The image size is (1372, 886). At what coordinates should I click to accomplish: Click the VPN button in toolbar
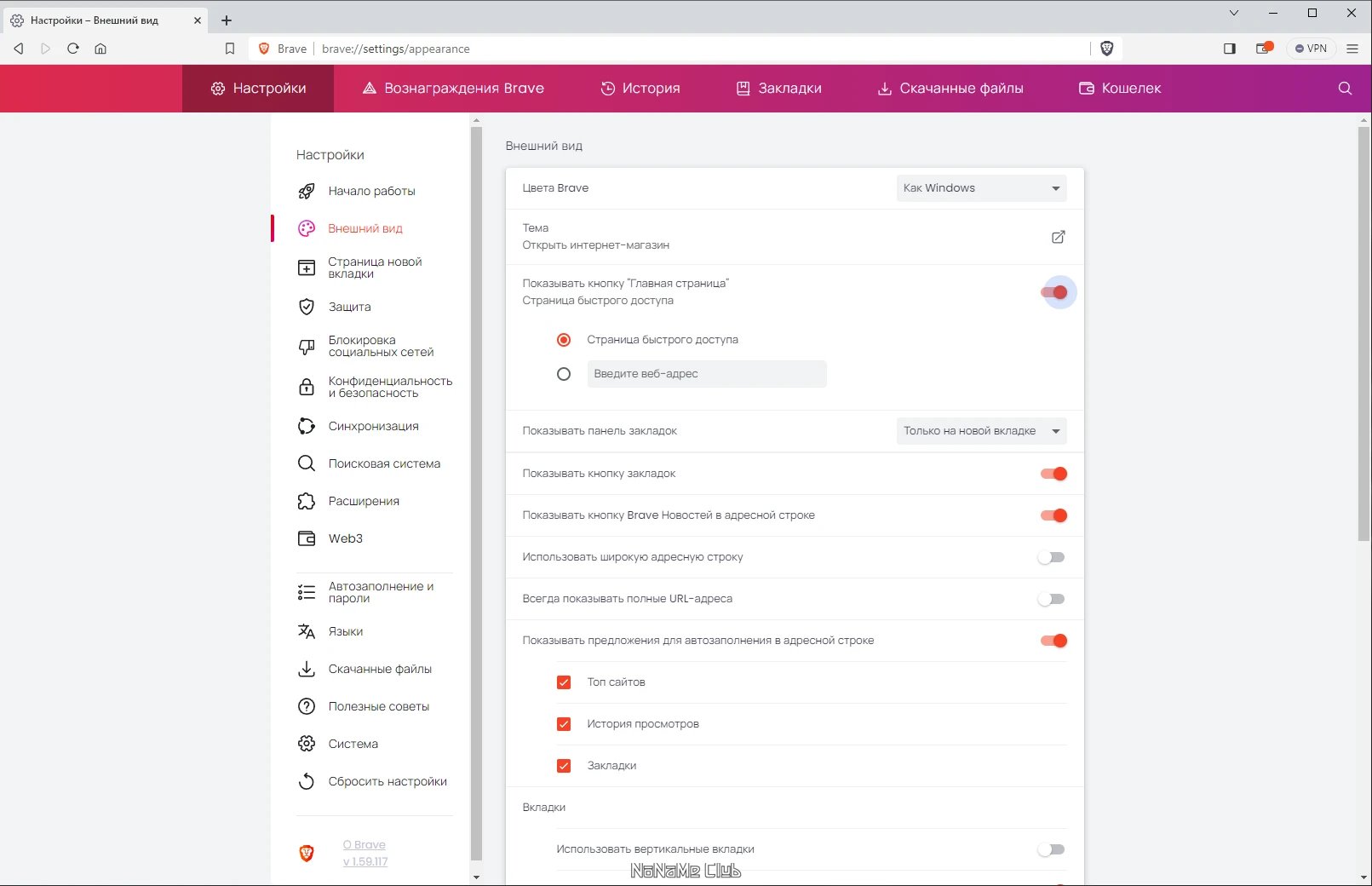tap(1312, 49)
